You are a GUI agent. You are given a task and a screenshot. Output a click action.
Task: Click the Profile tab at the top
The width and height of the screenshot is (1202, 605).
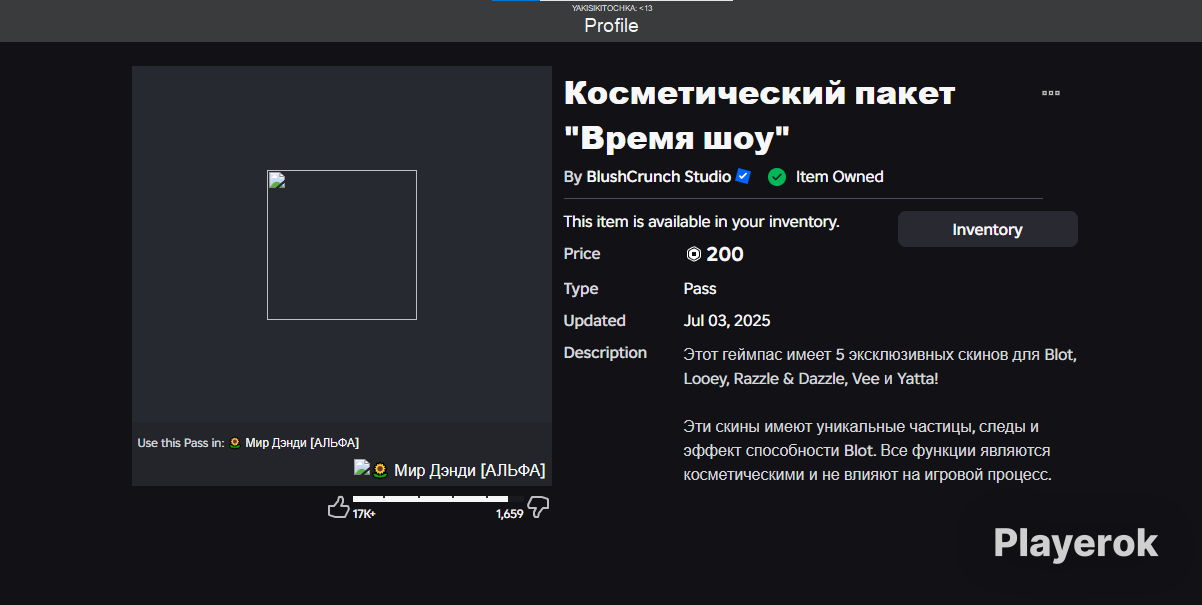coord(611,26)
